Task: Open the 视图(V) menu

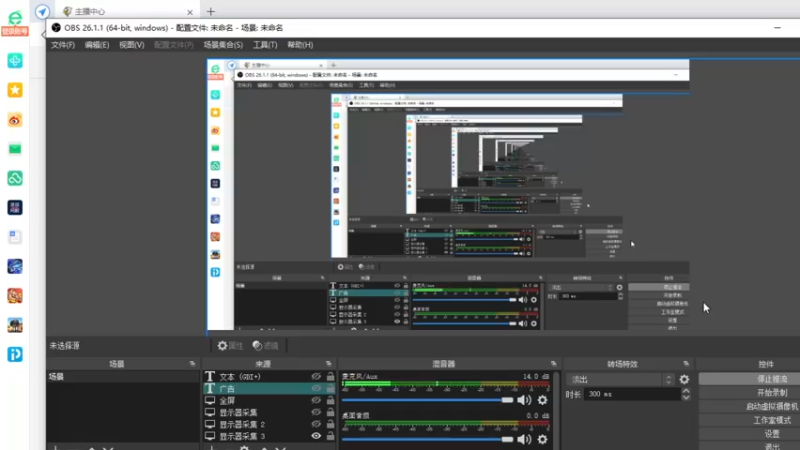Action: point(131,45)
